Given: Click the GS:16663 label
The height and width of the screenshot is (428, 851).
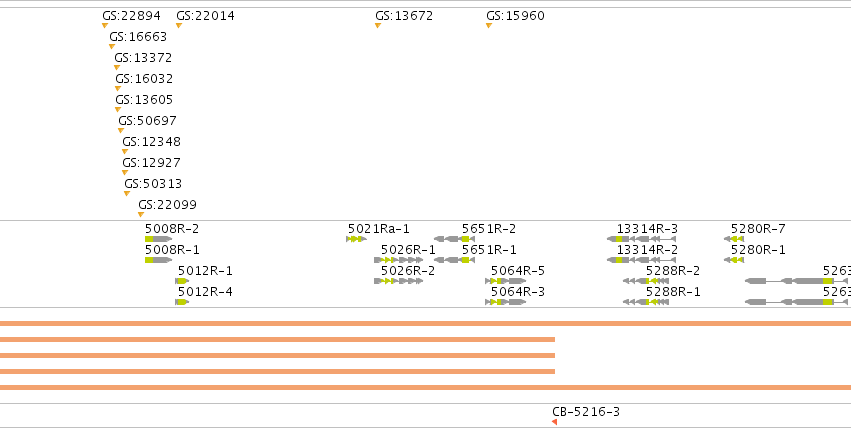Looking at the screenshot, I should pos(138,37).
